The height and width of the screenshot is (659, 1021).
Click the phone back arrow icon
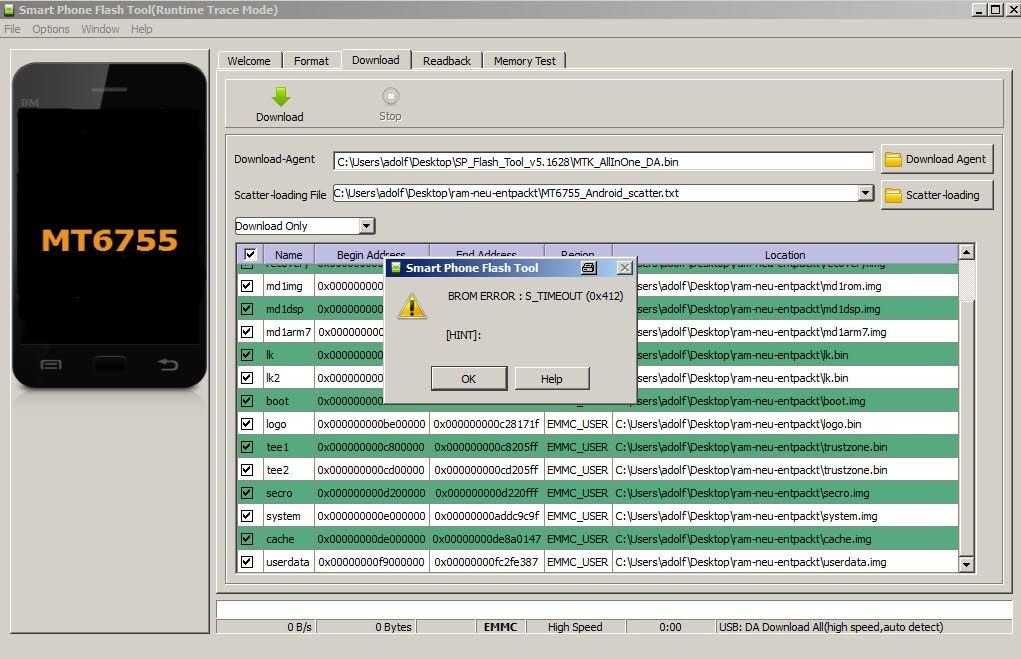167,365
